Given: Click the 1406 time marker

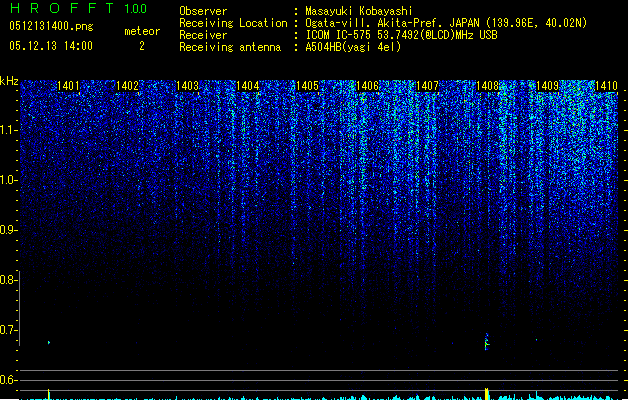Looking at the screenshot, I should (x=367, y=86).
